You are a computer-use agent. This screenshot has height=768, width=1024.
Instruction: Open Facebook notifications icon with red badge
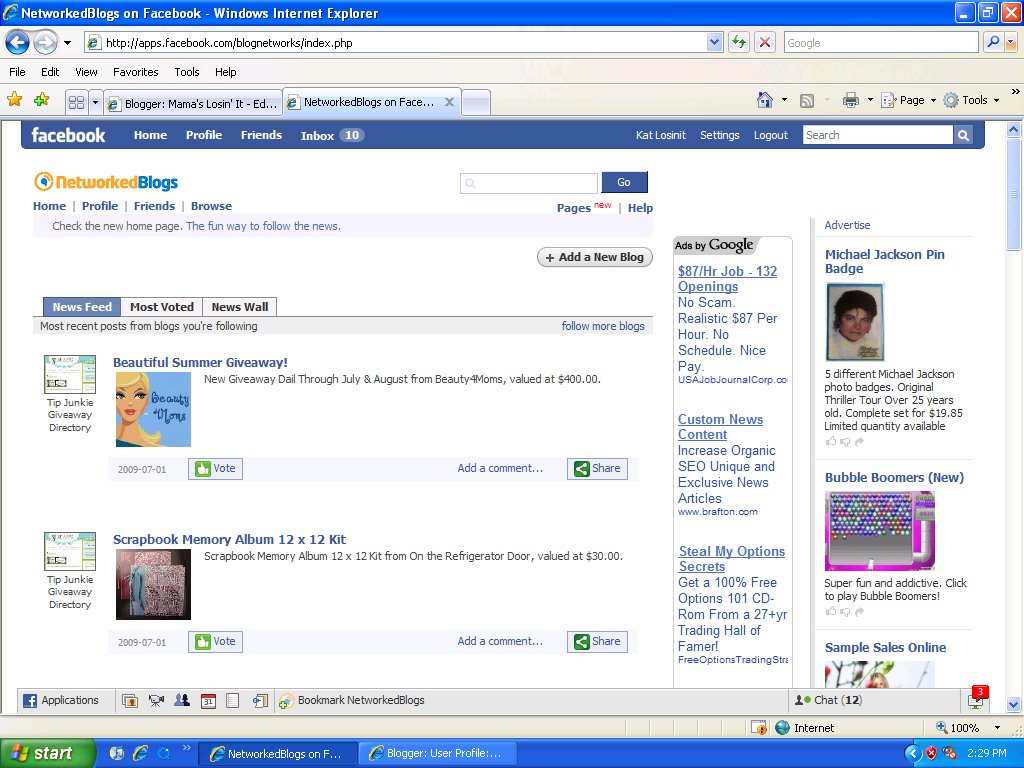coord(977,699)
